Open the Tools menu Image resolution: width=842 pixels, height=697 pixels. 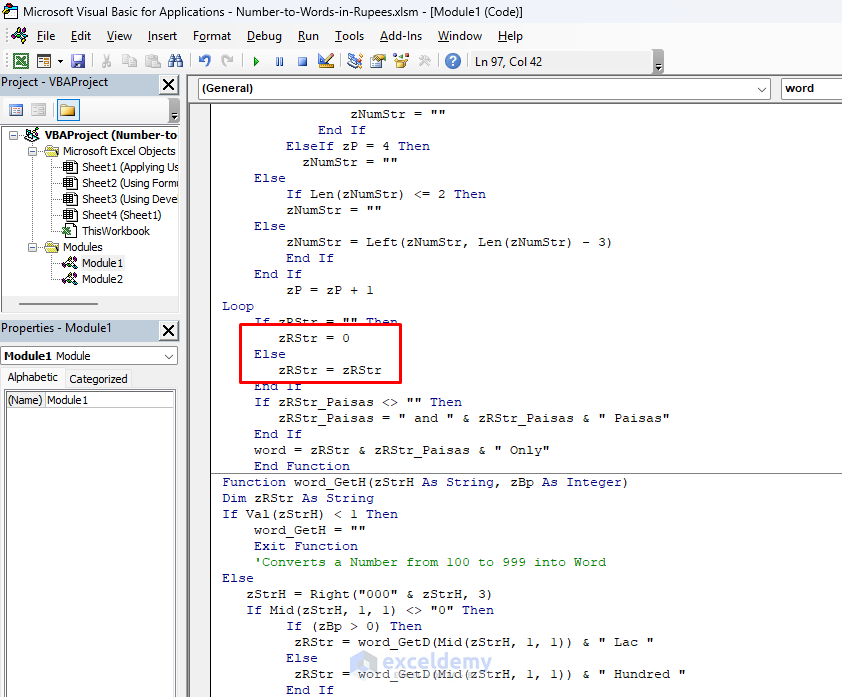(x=349, y=36)
